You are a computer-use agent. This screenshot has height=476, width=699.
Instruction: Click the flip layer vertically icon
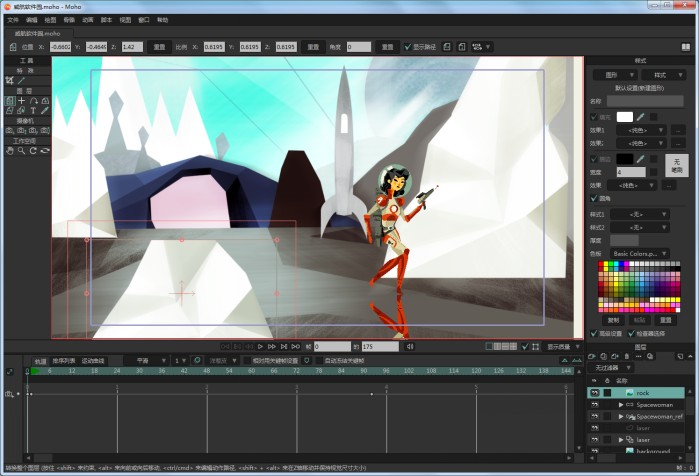462,47
